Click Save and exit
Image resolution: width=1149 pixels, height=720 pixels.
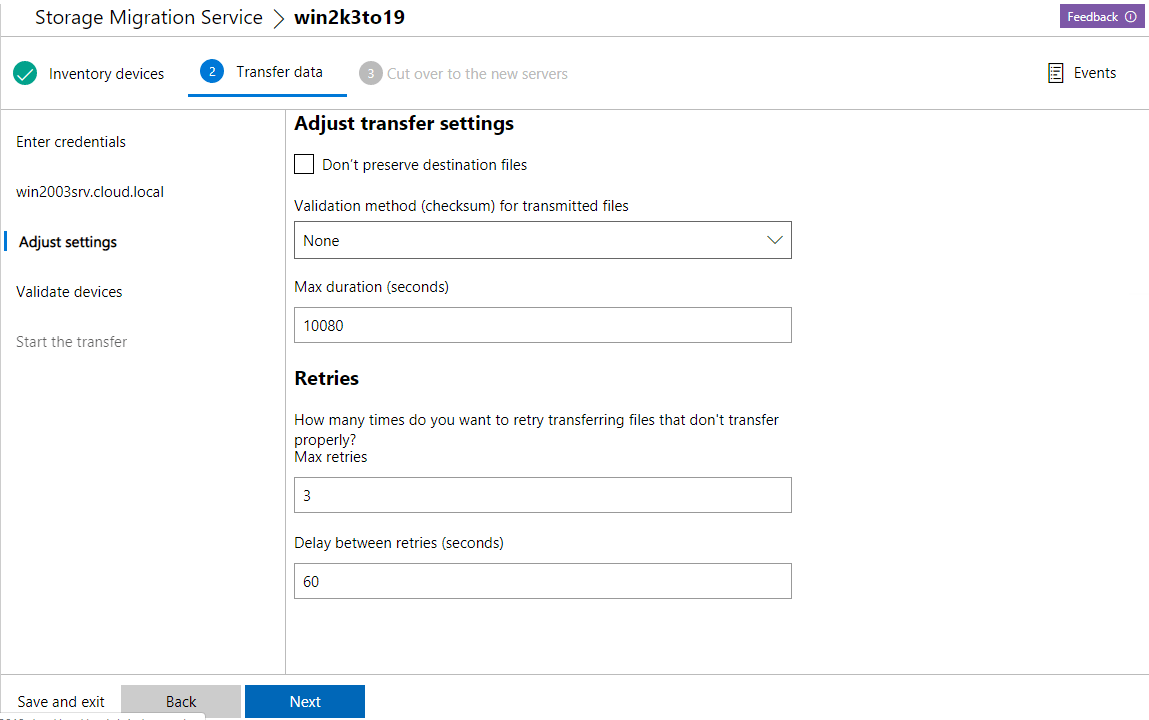pos(61,701)
